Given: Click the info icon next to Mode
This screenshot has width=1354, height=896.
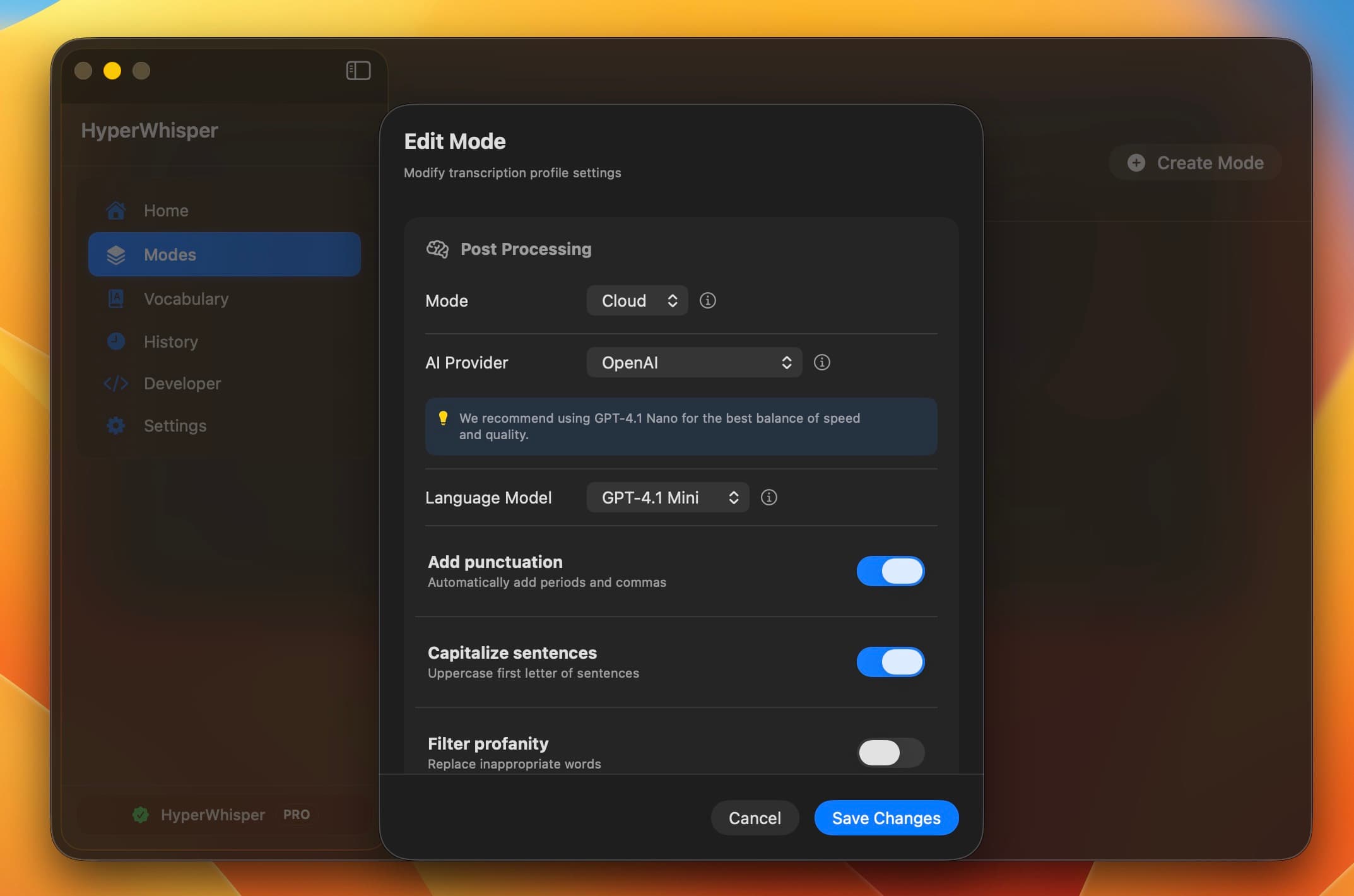Looking at the screenshot, I should tap(707, 300).
